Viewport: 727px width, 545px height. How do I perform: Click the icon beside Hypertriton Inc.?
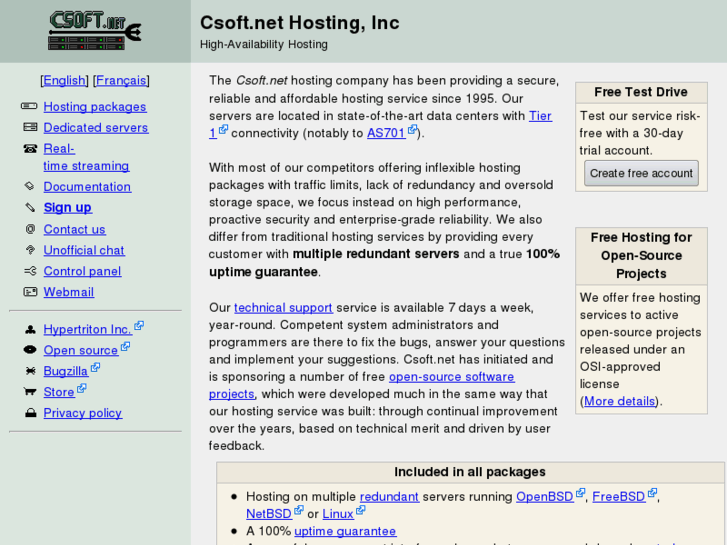[30, 329]
